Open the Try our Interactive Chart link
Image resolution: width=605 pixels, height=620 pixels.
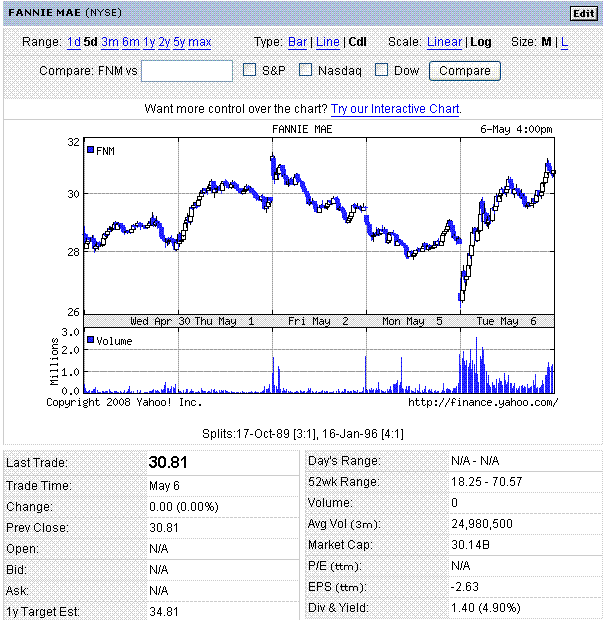click(x=395, y=108)
